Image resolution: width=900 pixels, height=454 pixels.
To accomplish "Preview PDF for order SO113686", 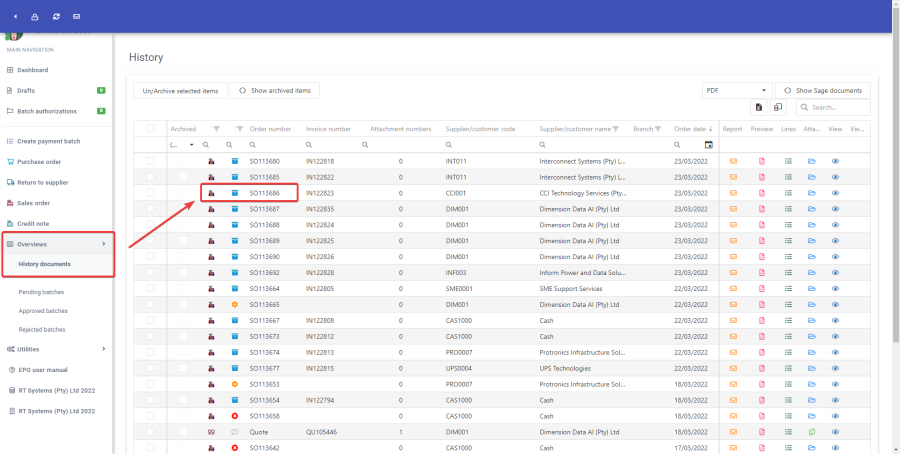I will click(760, 193).
